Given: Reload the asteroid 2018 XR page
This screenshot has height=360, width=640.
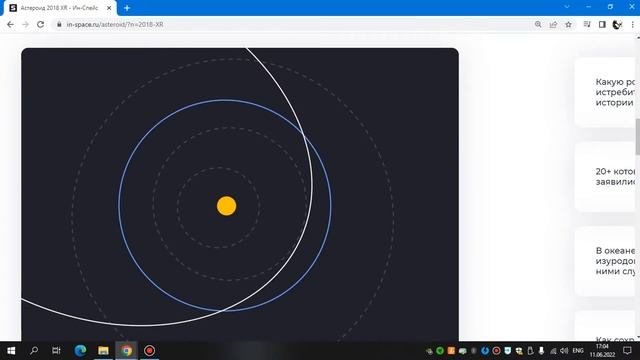Looking at the screenshot, I should 40,24.
